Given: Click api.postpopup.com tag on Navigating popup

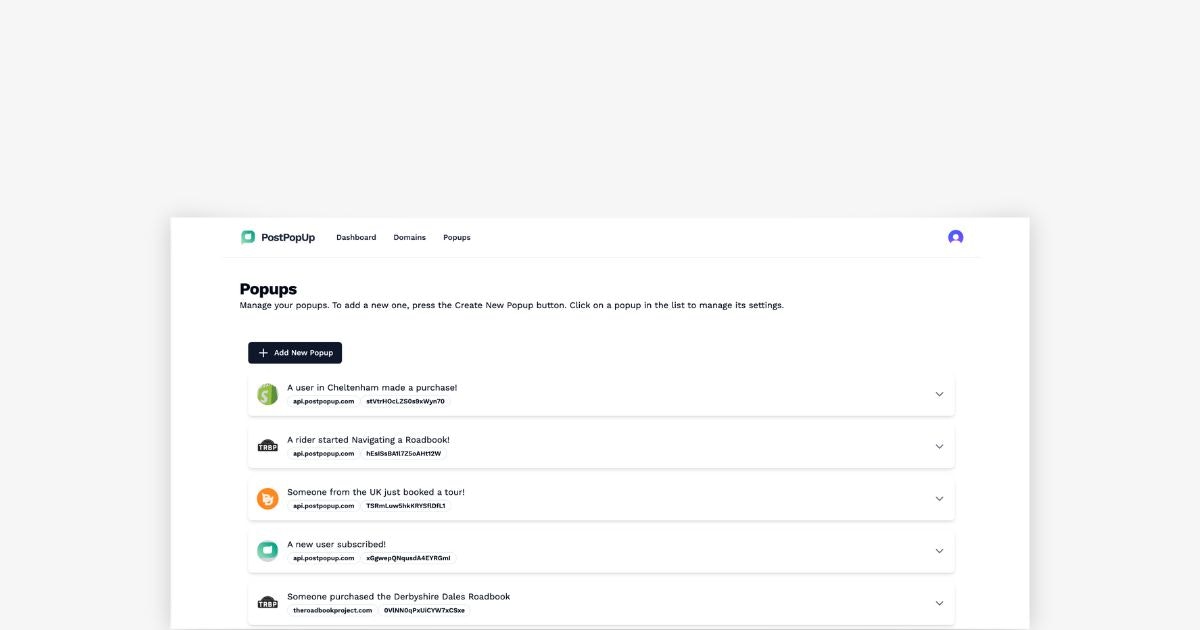Looking at the screenshot, I should pyautogui.click(x=323, y=453).
